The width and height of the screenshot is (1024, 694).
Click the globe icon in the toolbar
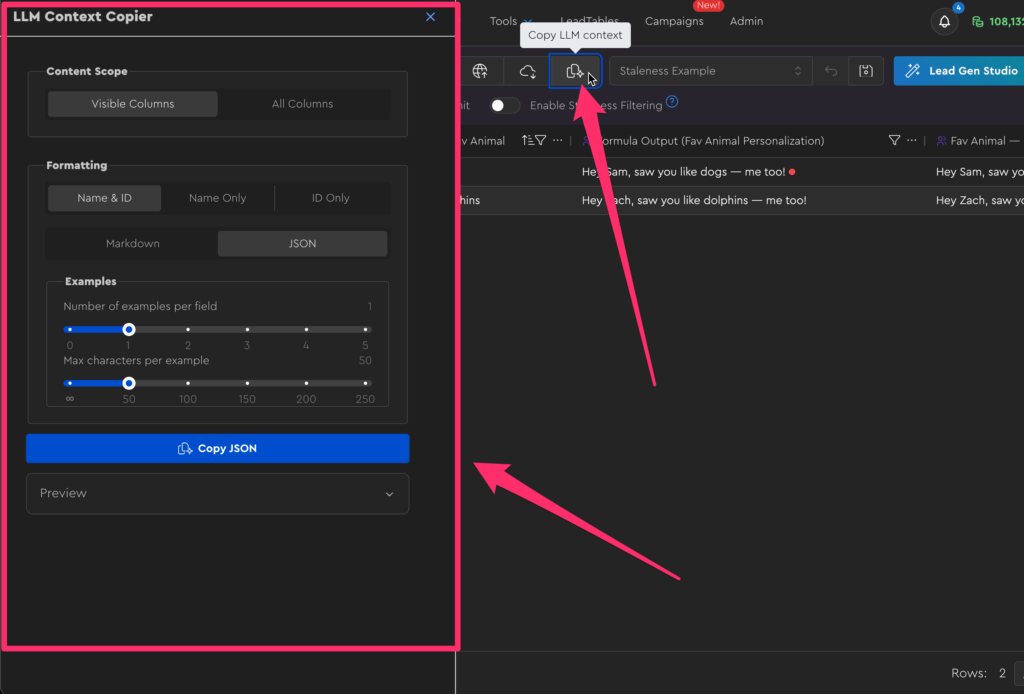point(480,71)
